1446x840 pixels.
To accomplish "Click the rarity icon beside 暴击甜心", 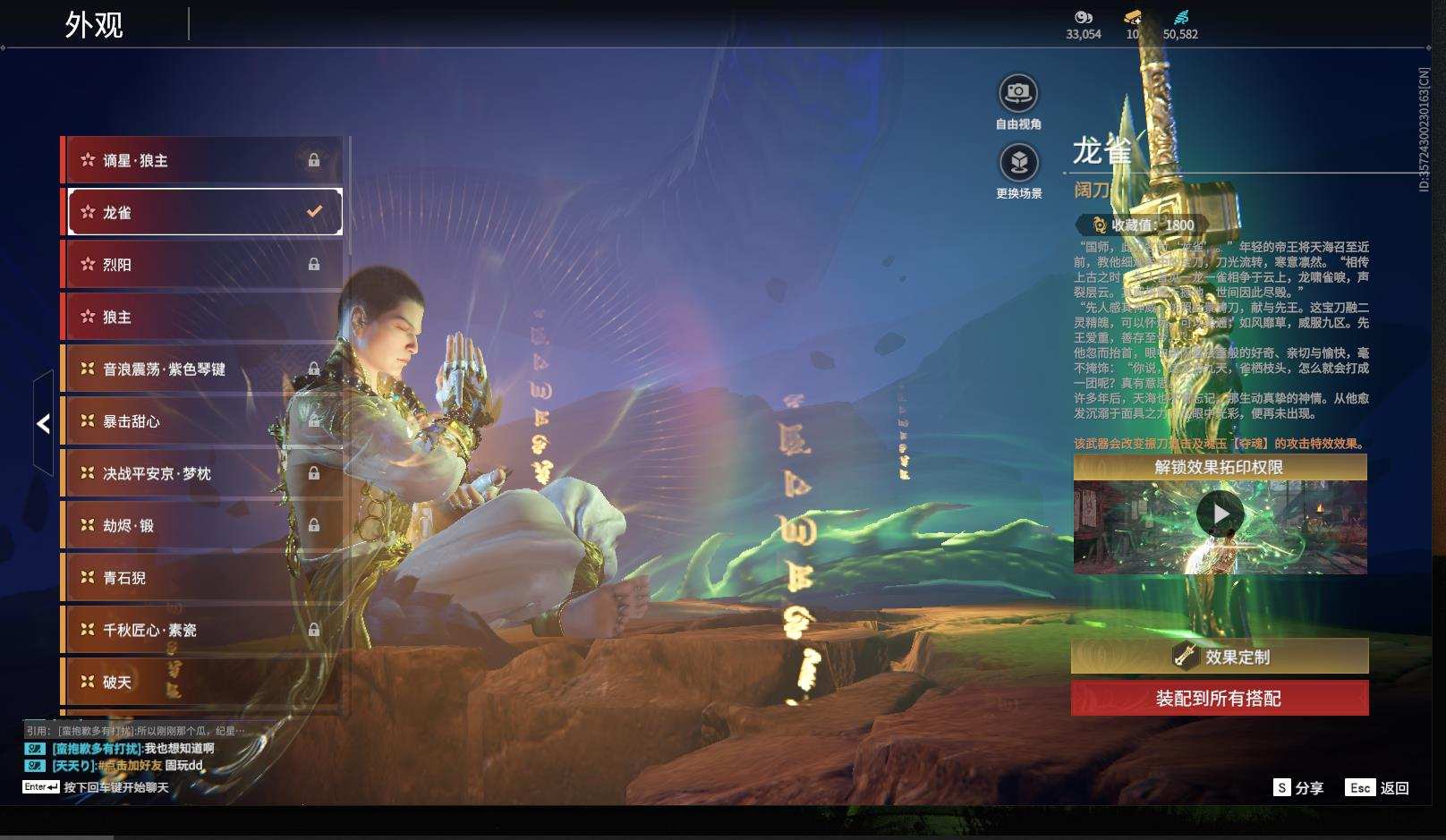I will [88, 420].
